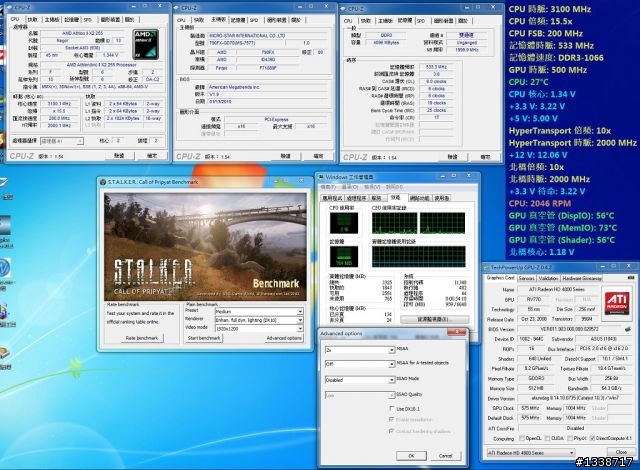The width and height of the screenshot is (640, 470).
Task: Click the CPU usage history graph
Action: (x=418, y=223)
